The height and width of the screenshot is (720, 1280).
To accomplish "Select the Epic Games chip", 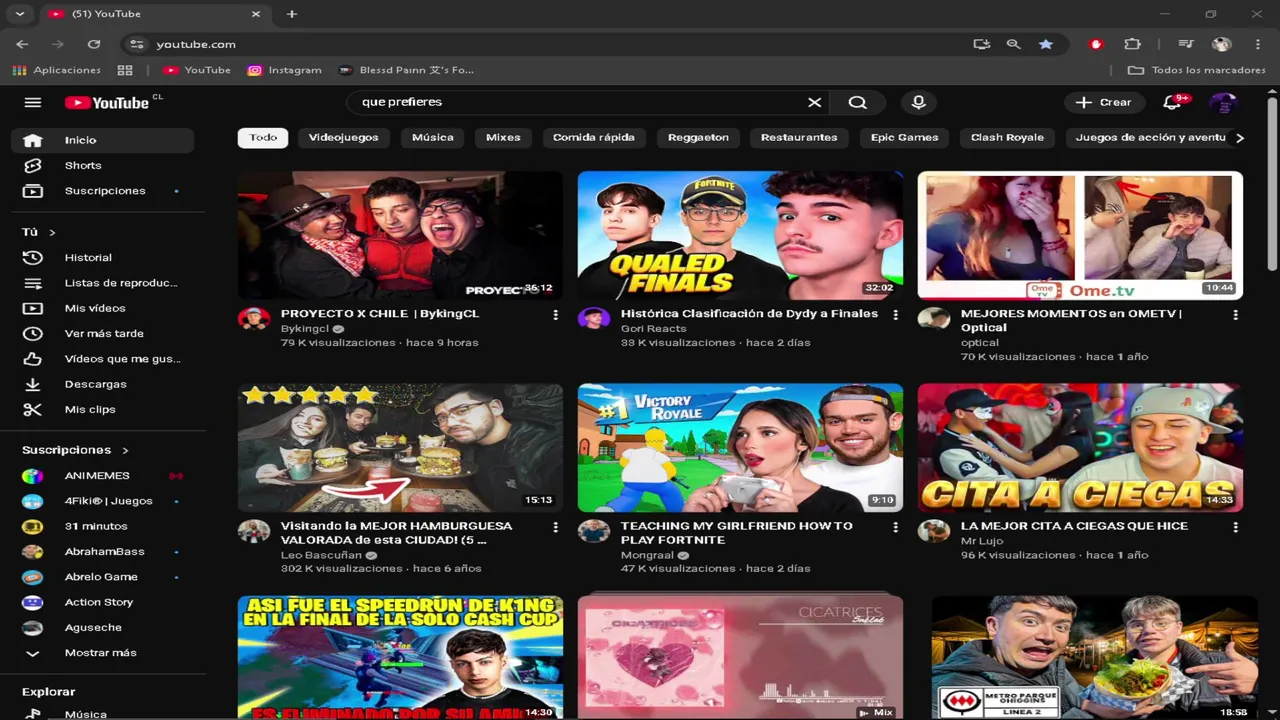I will 904,138.
